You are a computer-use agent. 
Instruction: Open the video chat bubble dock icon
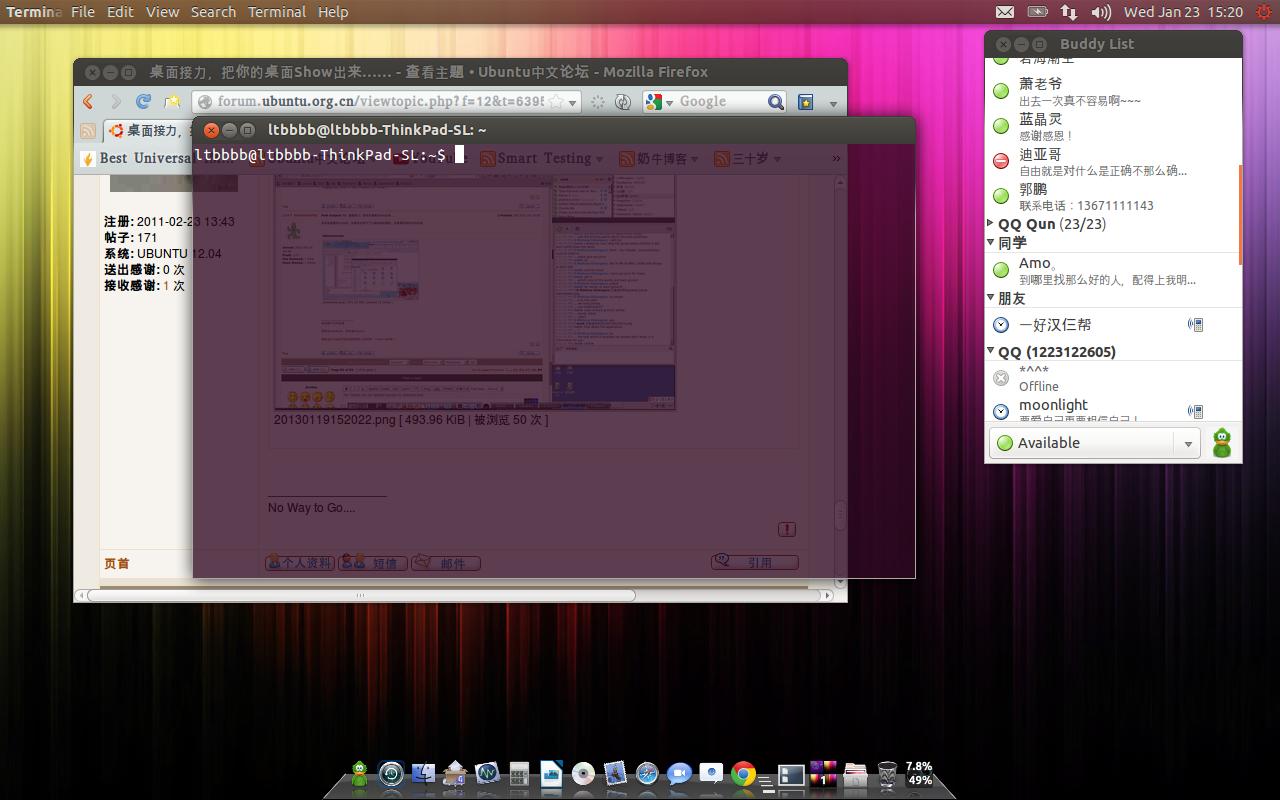679,774
